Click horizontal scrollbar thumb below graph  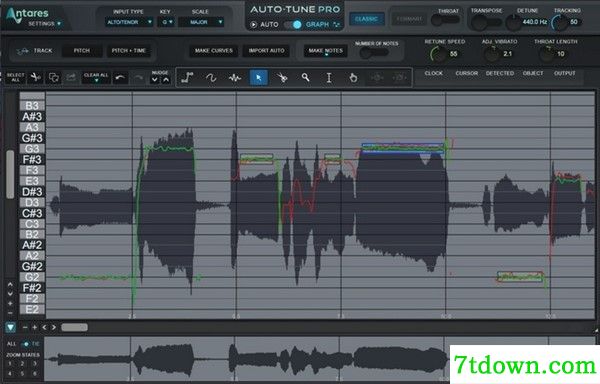pos(74,327)
